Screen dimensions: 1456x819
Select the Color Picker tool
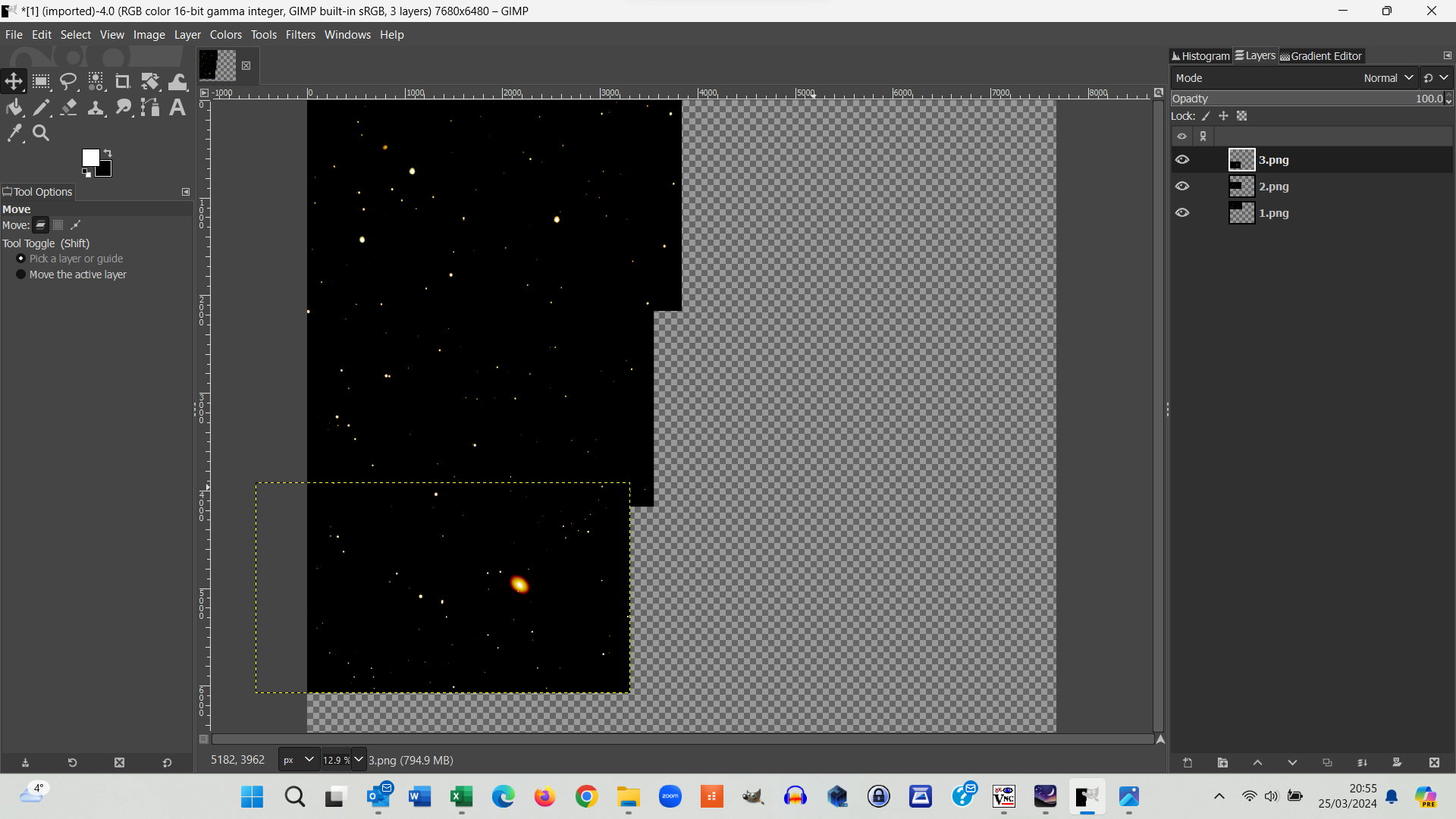(x=14, y=133)
